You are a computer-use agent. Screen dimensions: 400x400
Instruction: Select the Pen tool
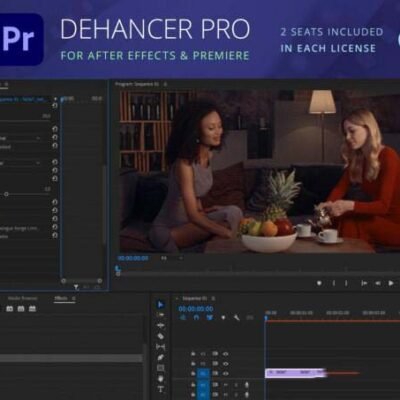tap(160, 358)
